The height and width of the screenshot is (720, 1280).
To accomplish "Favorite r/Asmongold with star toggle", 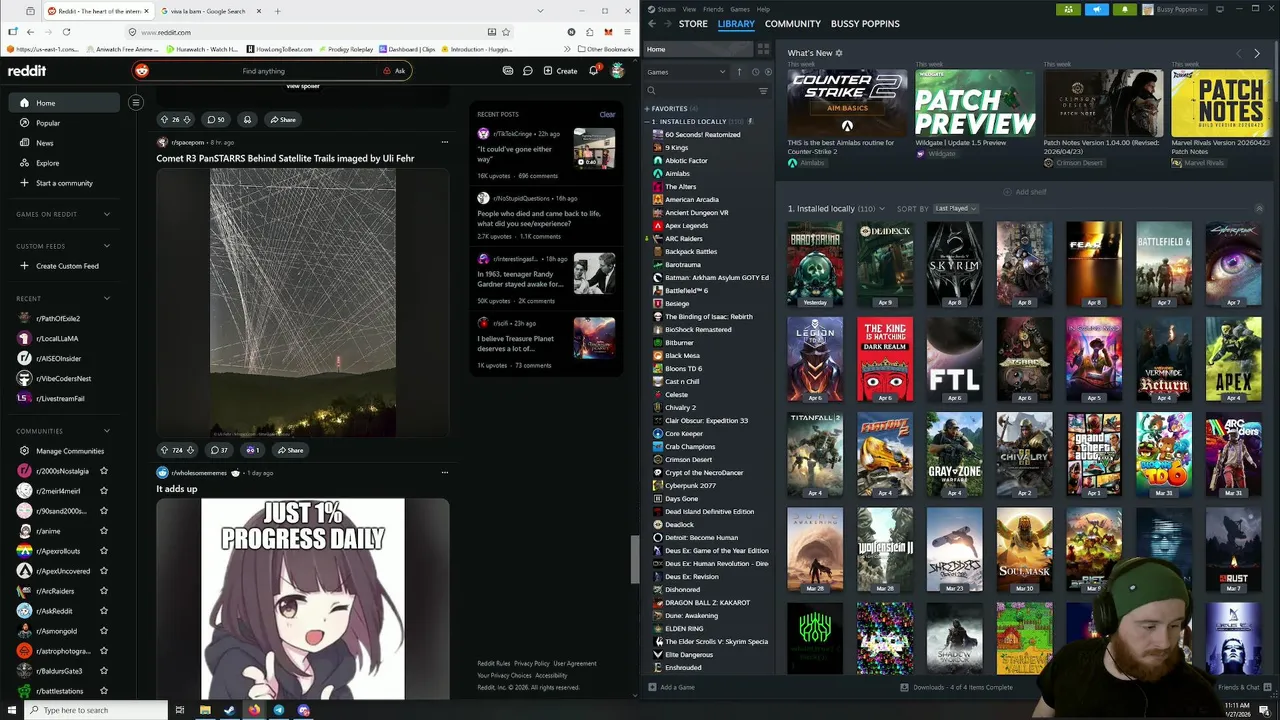I will (x=104, y=631).
